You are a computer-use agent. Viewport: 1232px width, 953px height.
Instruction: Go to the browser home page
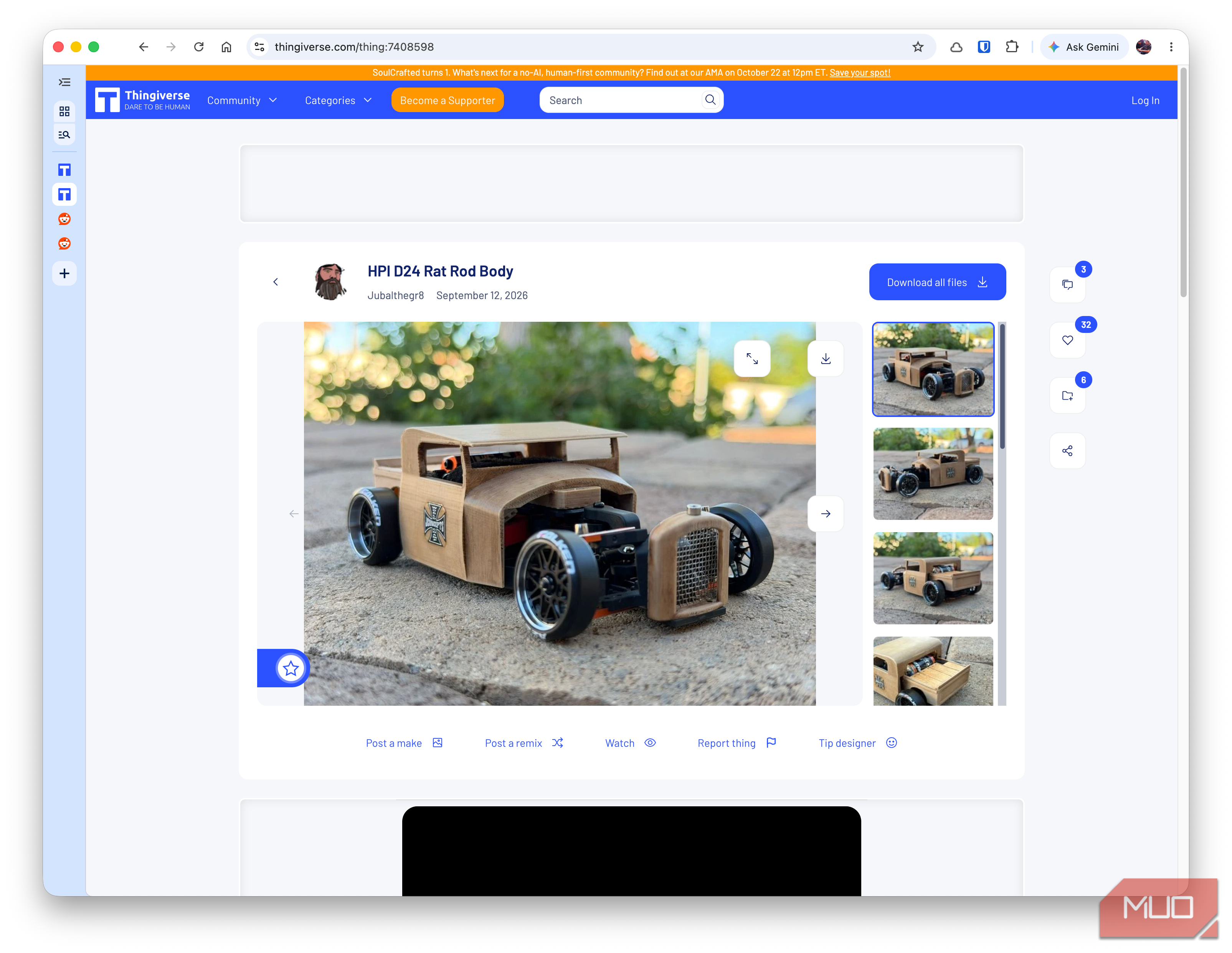coord(226,47)
